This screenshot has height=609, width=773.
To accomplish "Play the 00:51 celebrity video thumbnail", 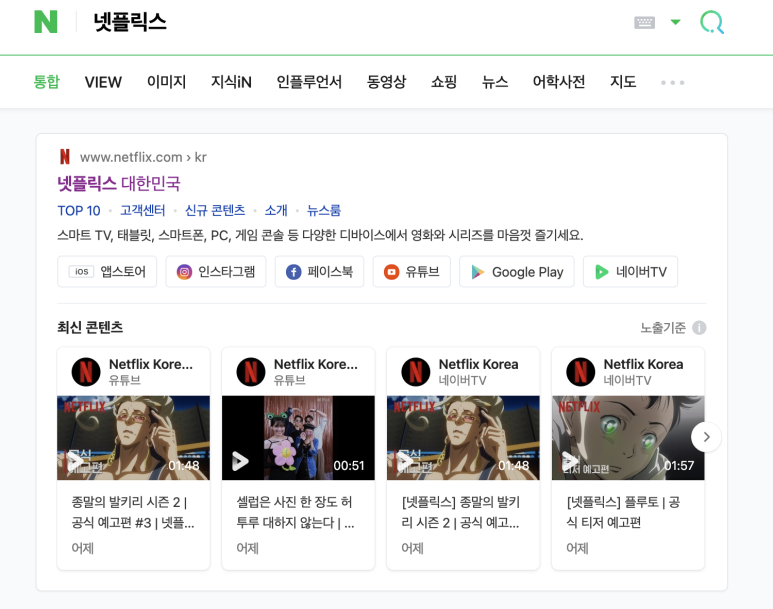I will pos(298,438).
